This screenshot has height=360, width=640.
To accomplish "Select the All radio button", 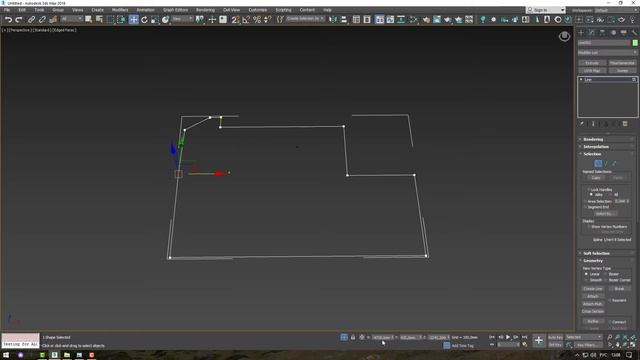I will 611,195.
